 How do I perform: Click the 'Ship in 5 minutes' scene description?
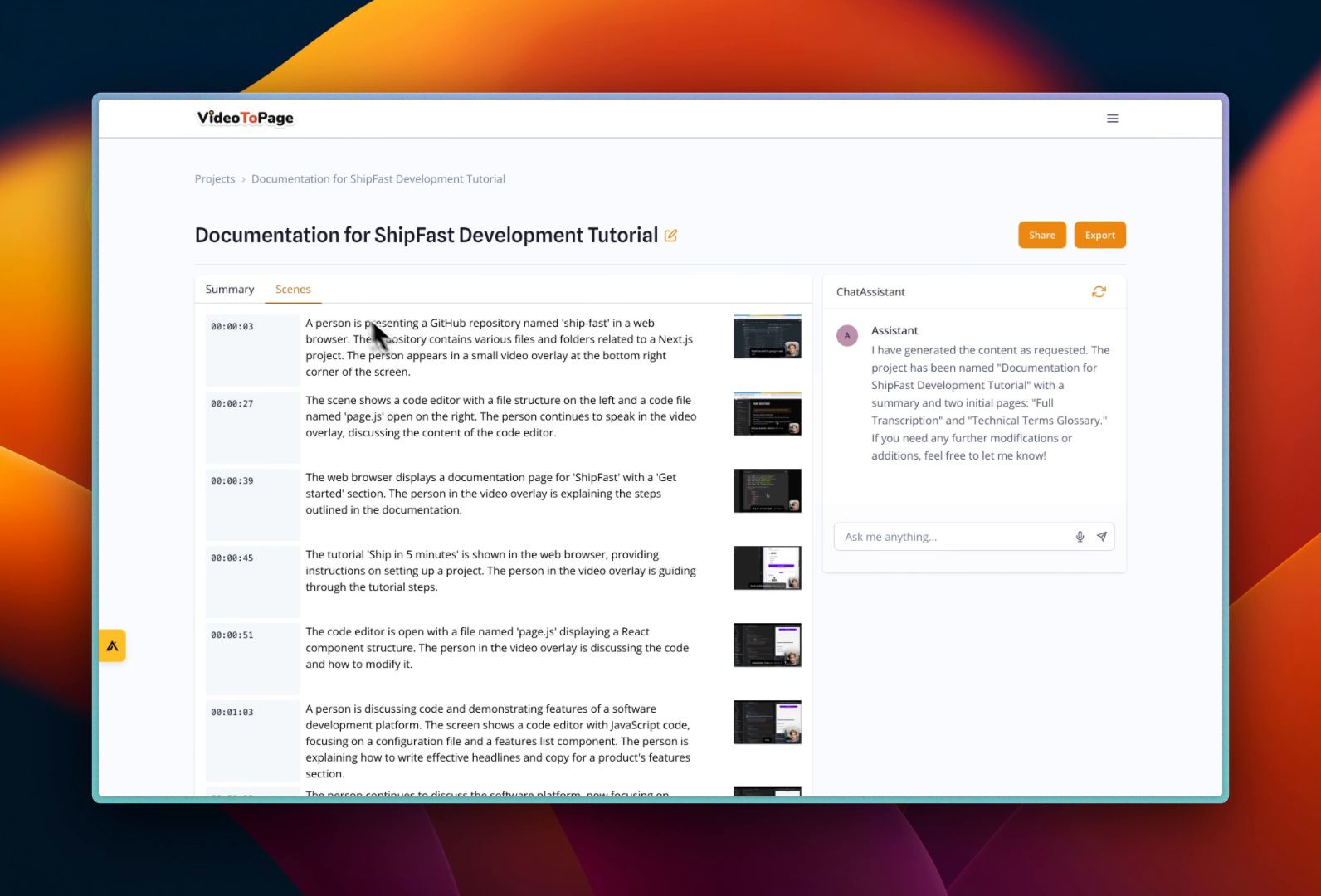[501, 571]
